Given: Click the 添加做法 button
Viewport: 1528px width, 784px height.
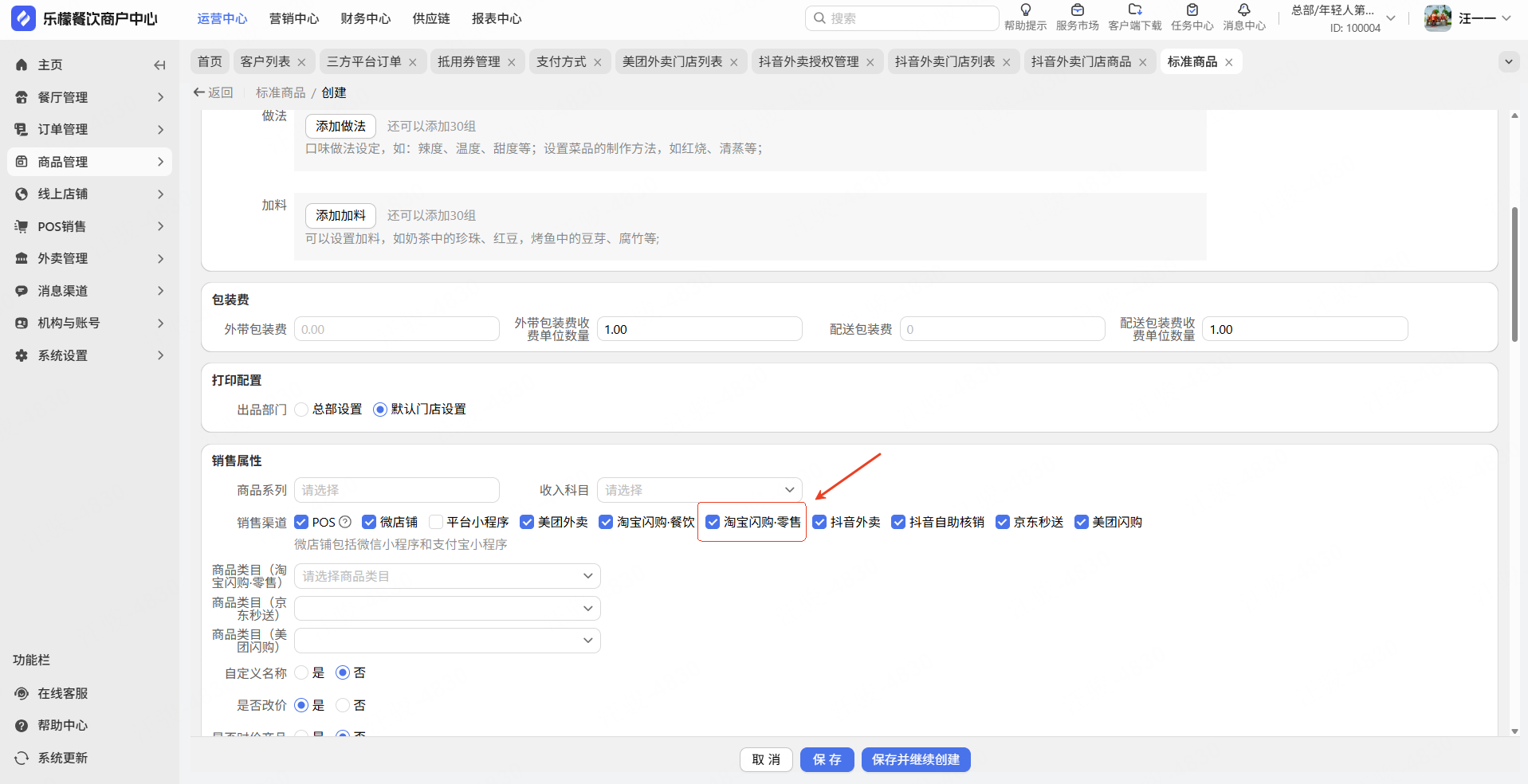Looking at the screenshot, I should coord(340,126).
